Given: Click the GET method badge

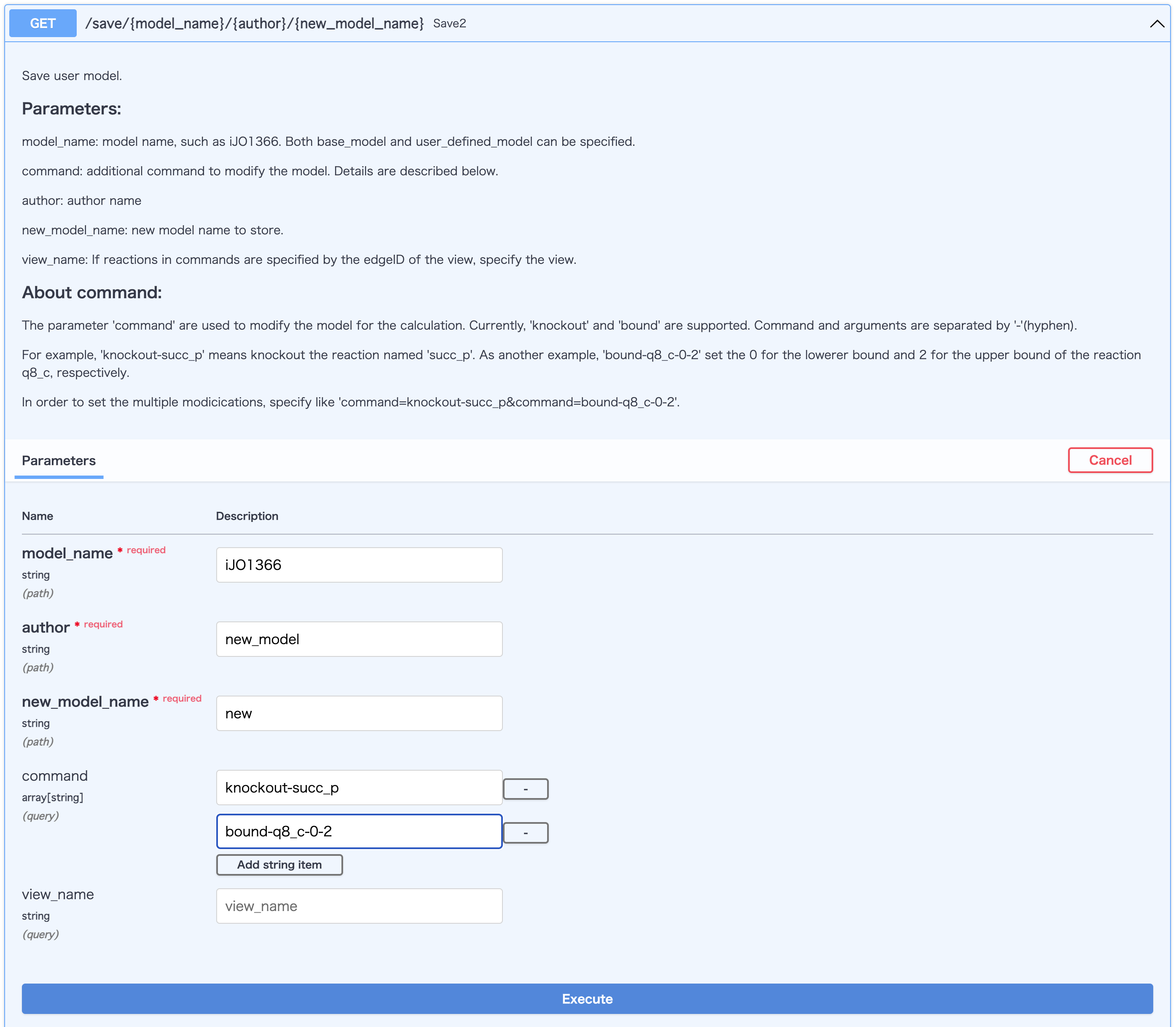Looking at the screenshot, I should coord(43,24).
